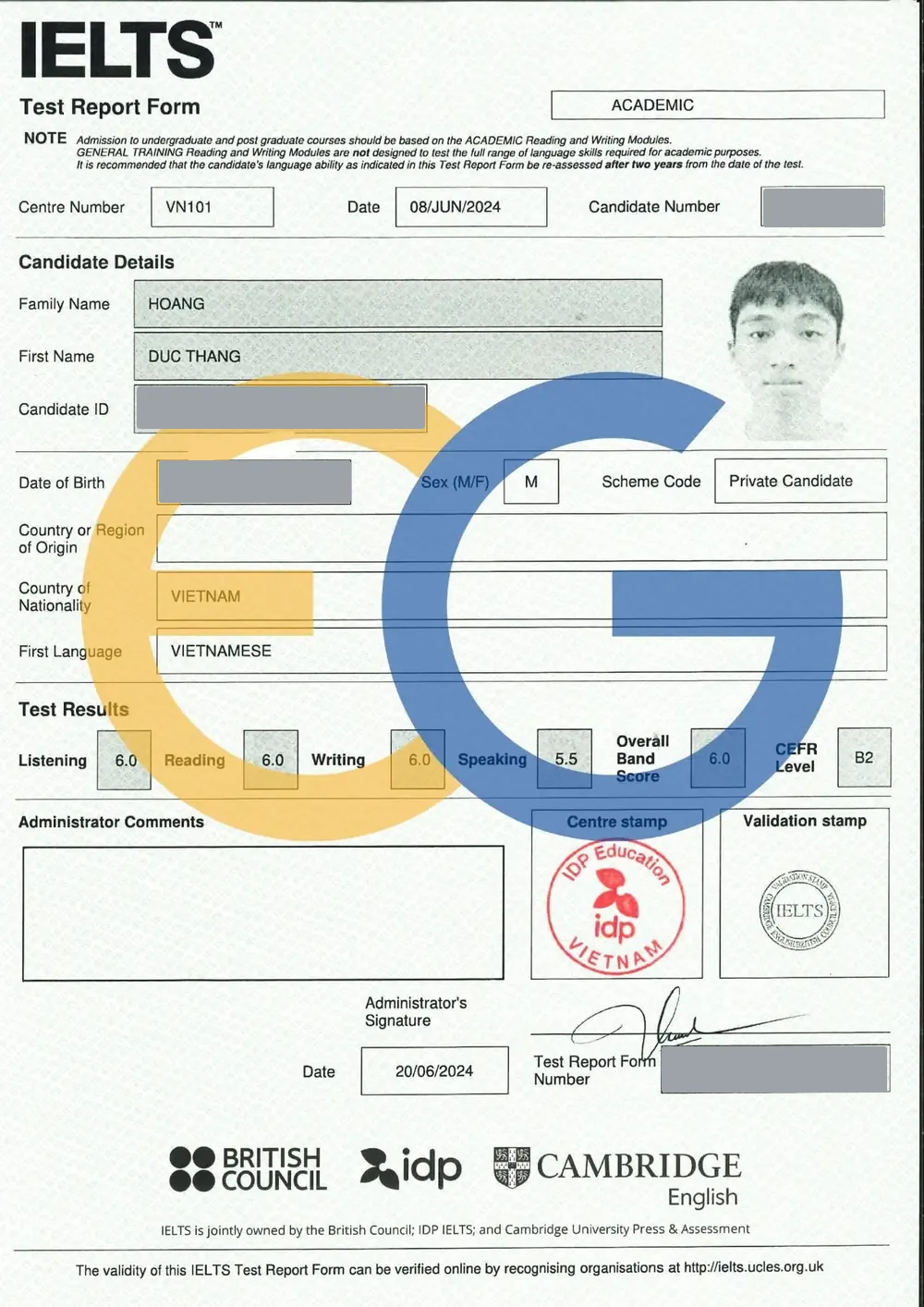This screenshot has height=1307, width=924.
Task: Click the IELTS logo at top
Action: click(x=120, y=50)
